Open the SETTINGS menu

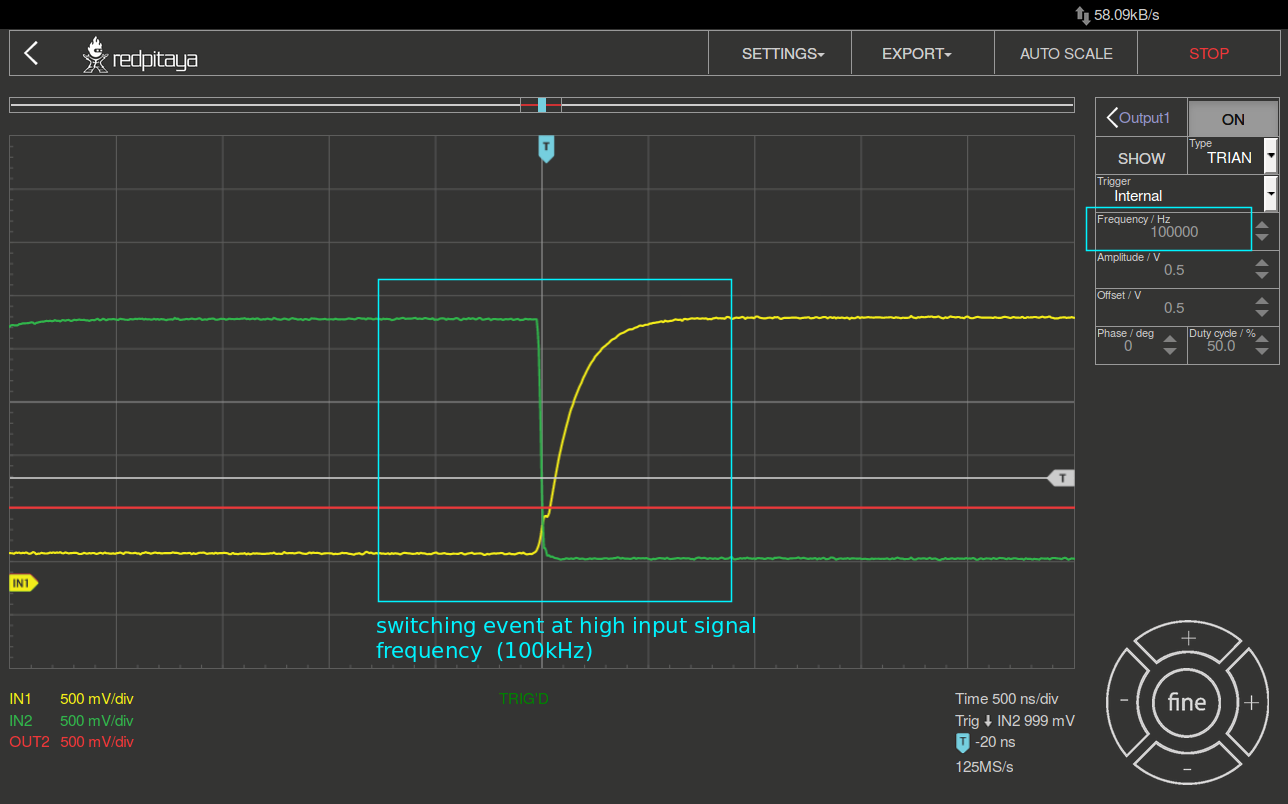click(781, 53)
